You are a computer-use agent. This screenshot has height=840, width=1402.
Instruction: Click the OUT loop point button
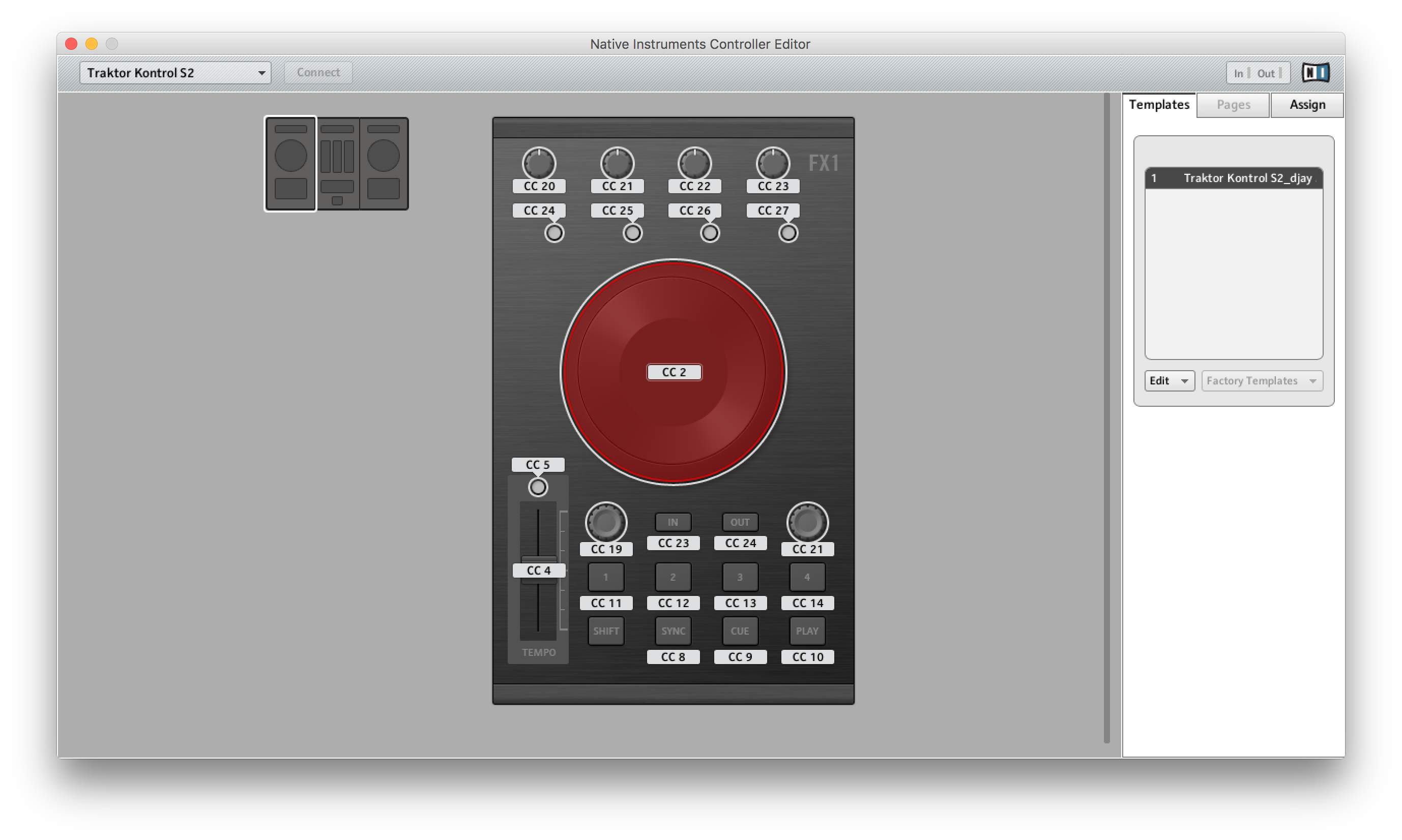pyautogui.click(x=740, y=521)
